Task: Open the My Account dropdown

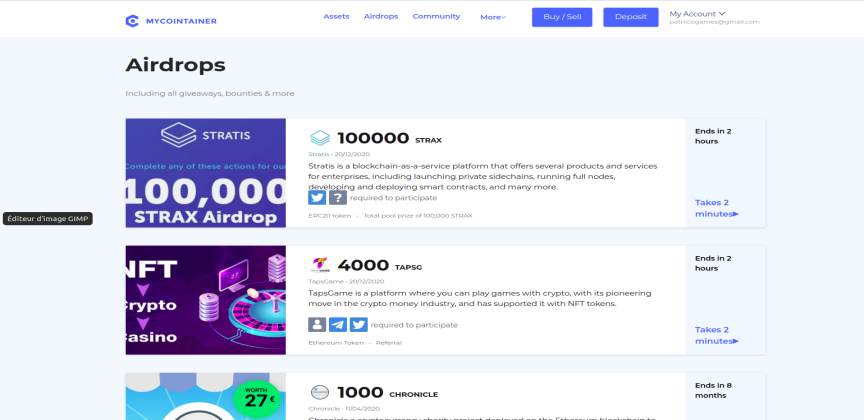Action: point(697,14)
